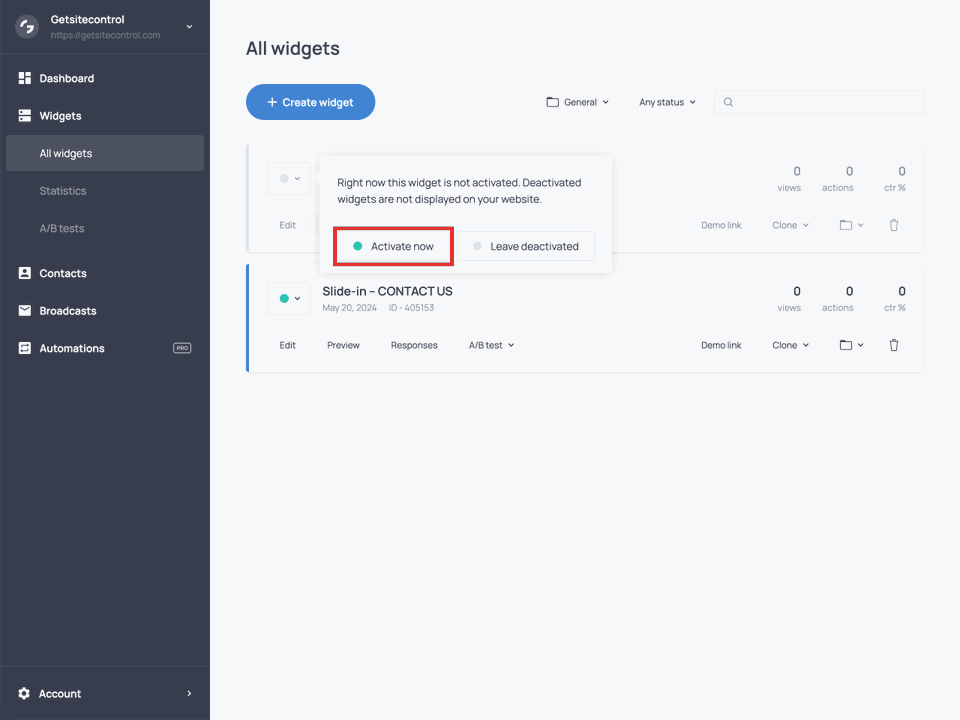This screenshot has width=960, height=720.
Task: Open the A/B tests section
Action: (x=61, y=228)
